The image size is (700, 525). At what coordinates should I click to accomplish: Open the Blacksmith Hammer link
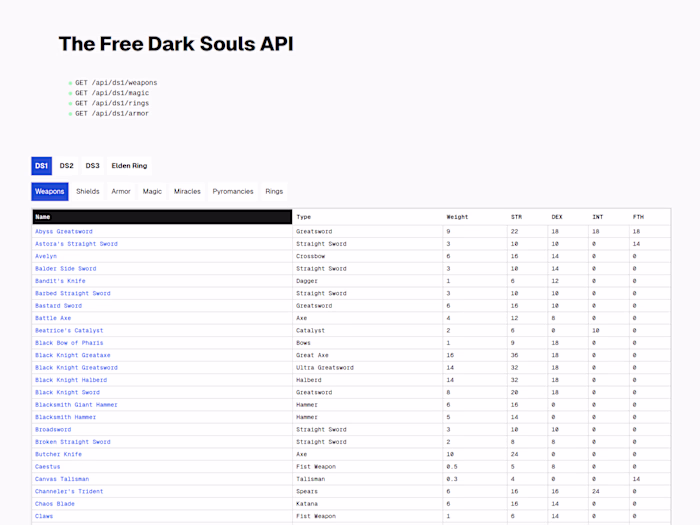coord(66,417)
